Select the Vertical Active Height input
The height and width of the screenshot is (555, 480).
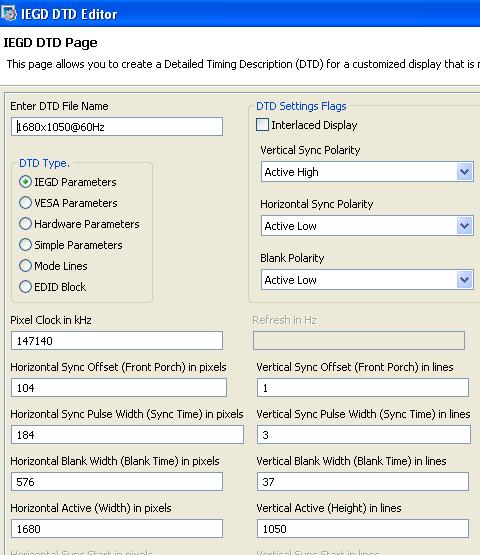click(x=363, y=529)
